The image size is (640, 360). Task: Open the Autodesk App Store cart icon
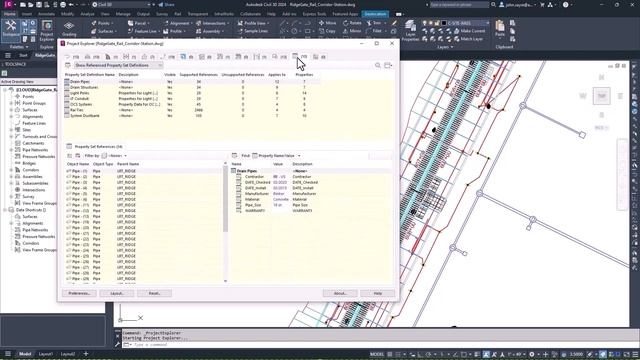click(542, 4)
